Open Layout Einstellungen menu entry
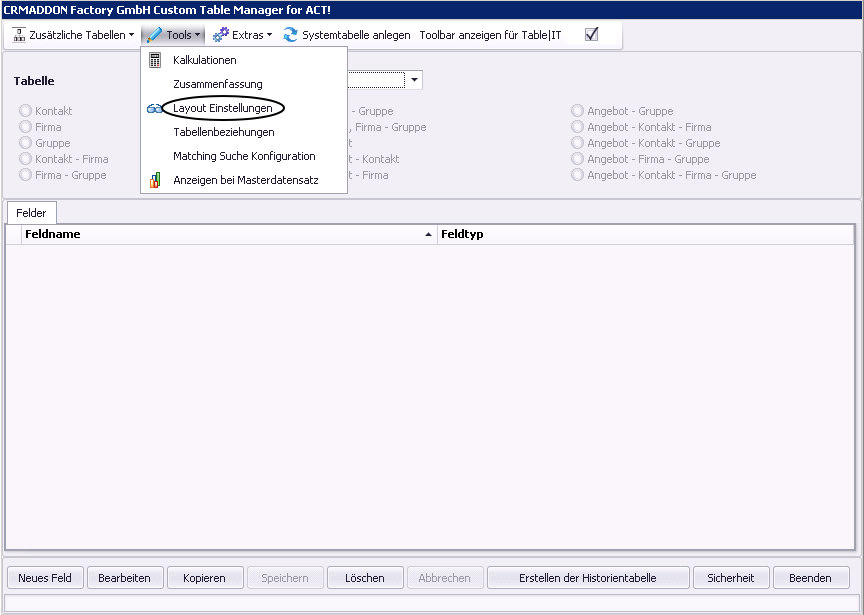 click(244, 108)
